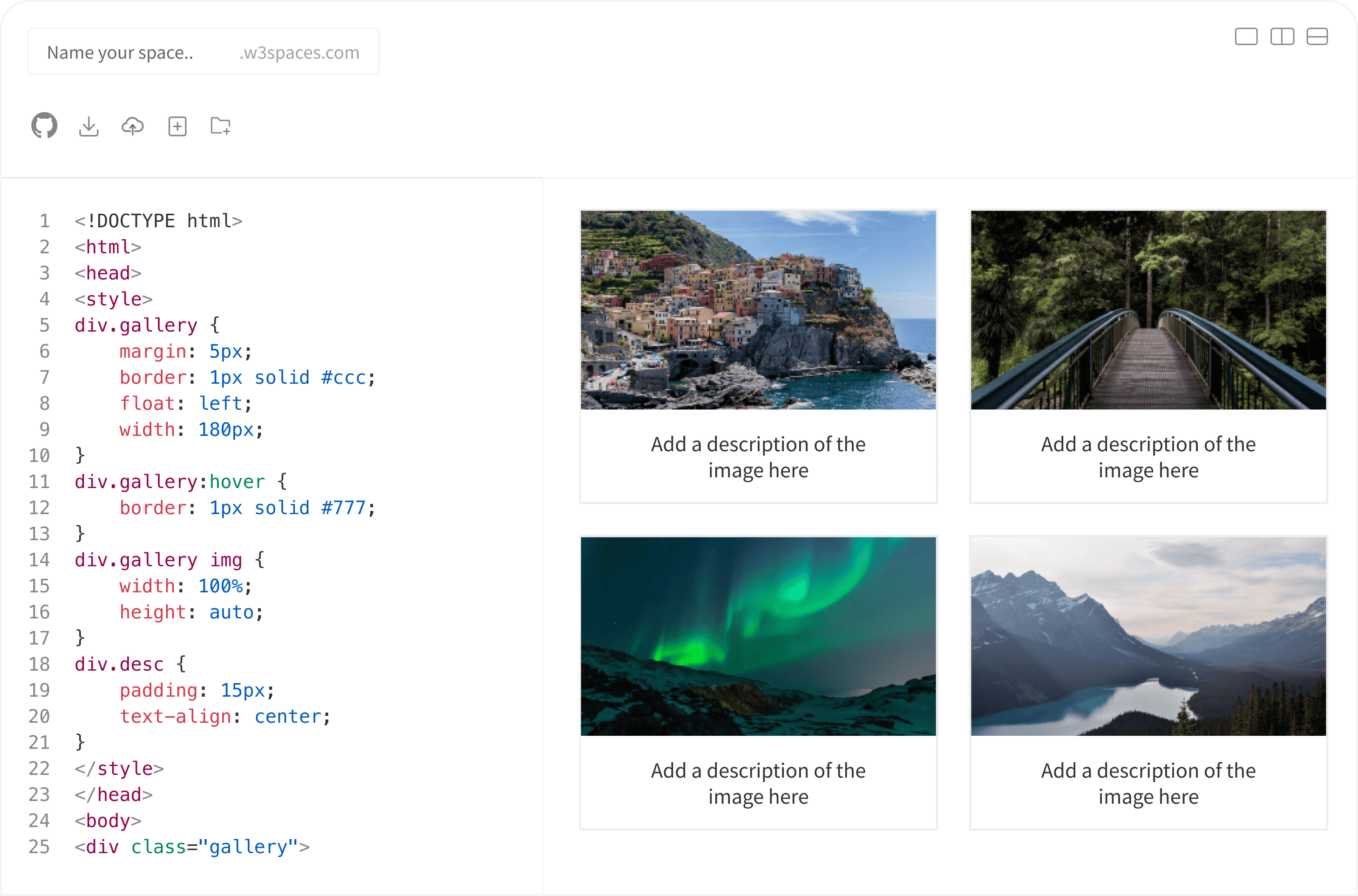1358x896 pixels.
Task: Click the #ccc color value on line 7
Action: pos(345,377)
